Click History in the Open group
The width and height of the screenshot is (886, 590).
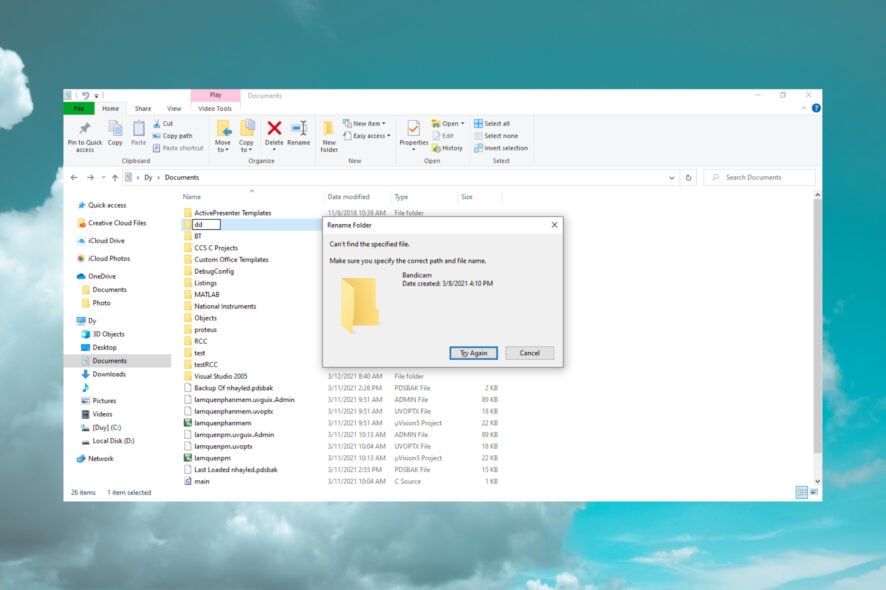click(x=447, y=148)
